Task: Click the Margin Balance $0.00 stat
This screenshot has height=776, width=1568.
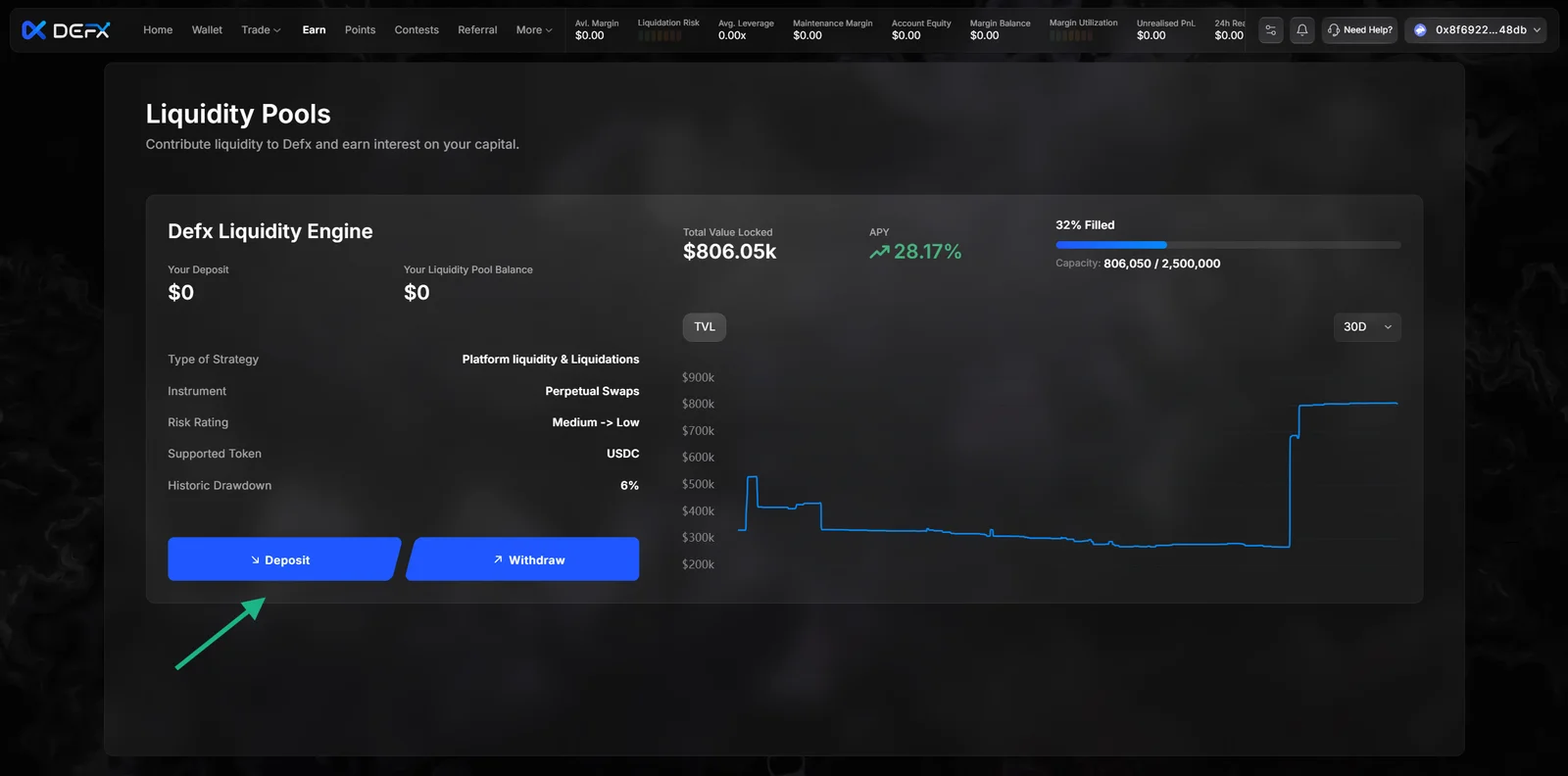Action: tap(1000, 29)
